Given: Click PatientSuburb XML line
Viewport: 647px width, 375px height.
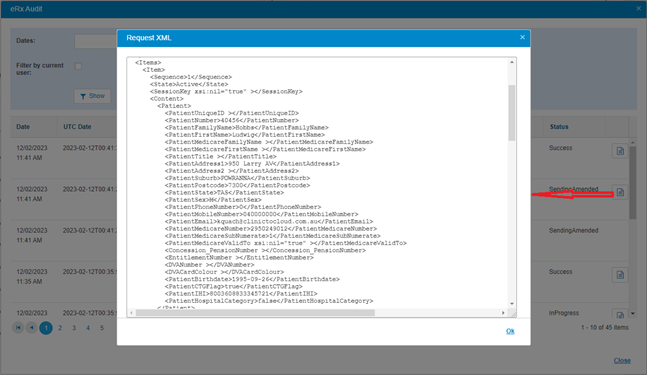Looking at the screenshot, I should pos(237,178).
